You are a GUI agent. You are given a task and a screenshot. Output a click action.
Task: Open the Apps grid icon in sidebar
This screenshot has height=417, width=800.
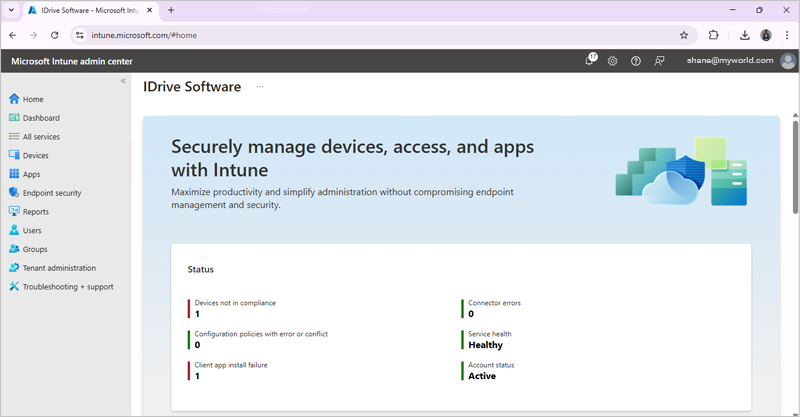point(14,174)
